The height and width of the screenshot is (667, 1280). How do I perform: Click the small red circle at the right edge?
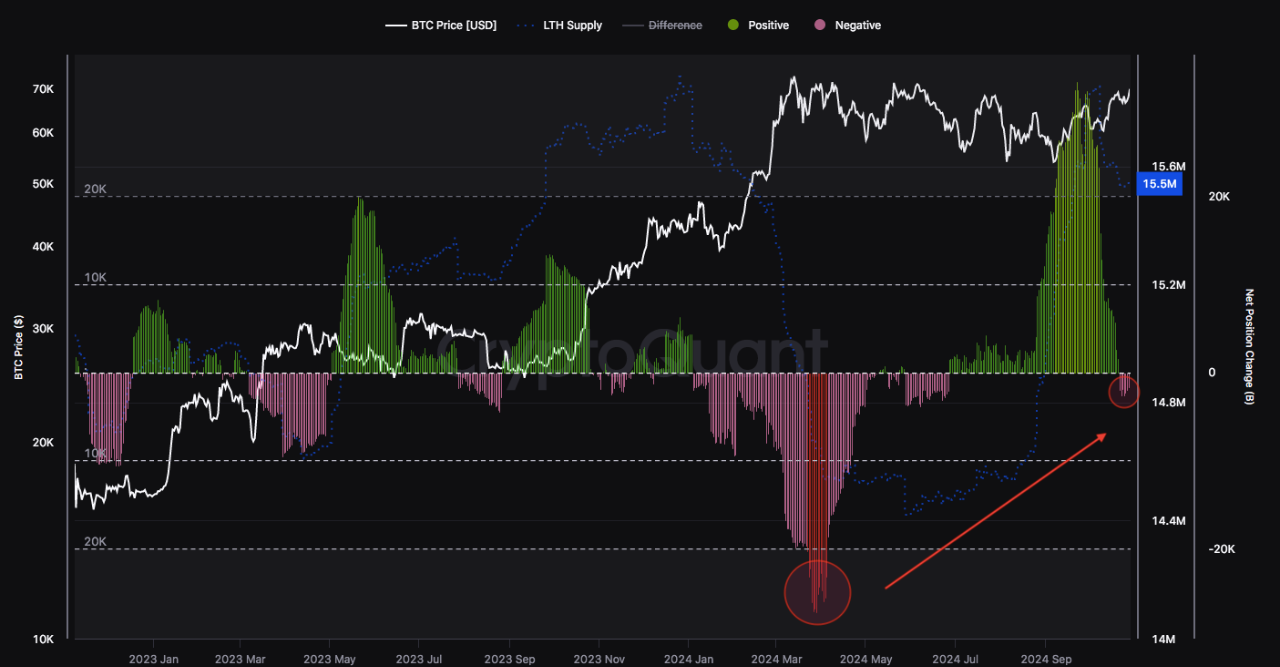1122,393
